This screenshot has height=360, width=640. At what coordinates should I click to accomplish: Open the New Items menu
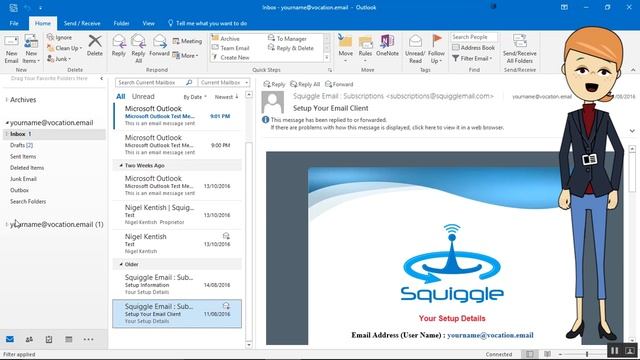[x=31, y=49]
